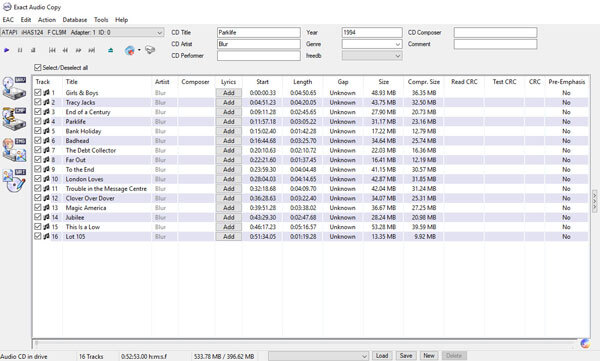Click the music note icon of track 1

[46, 93]
